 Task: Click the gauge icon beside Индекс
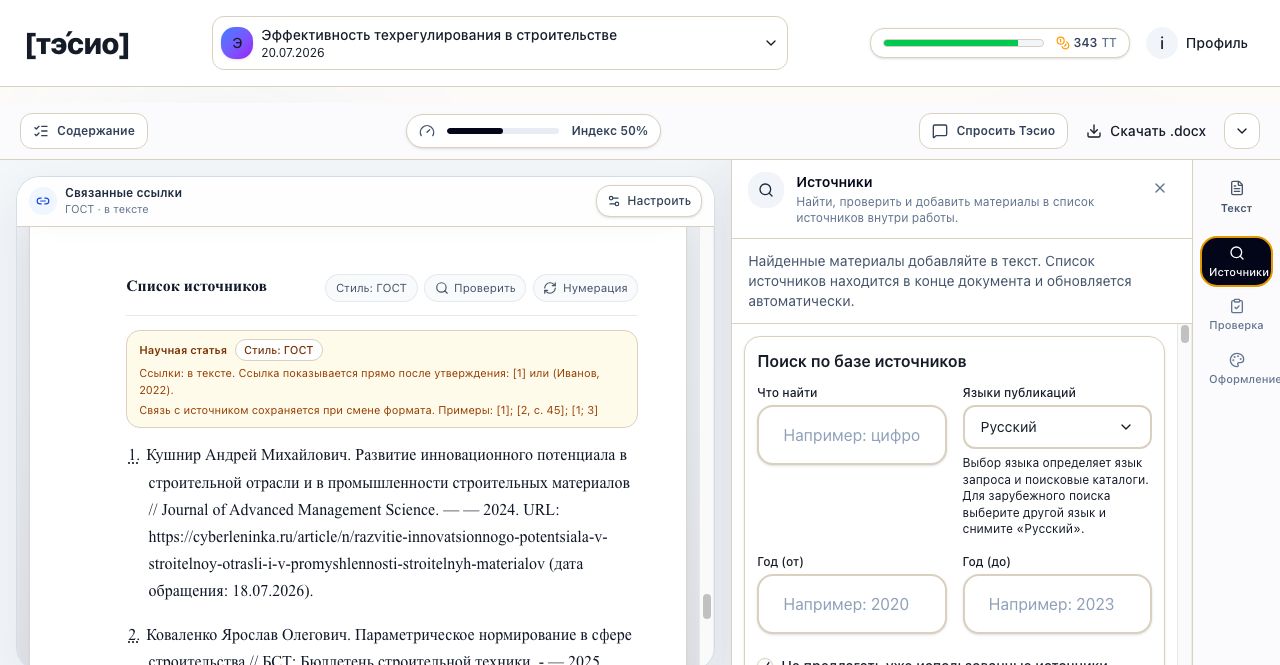pos(427,131)
